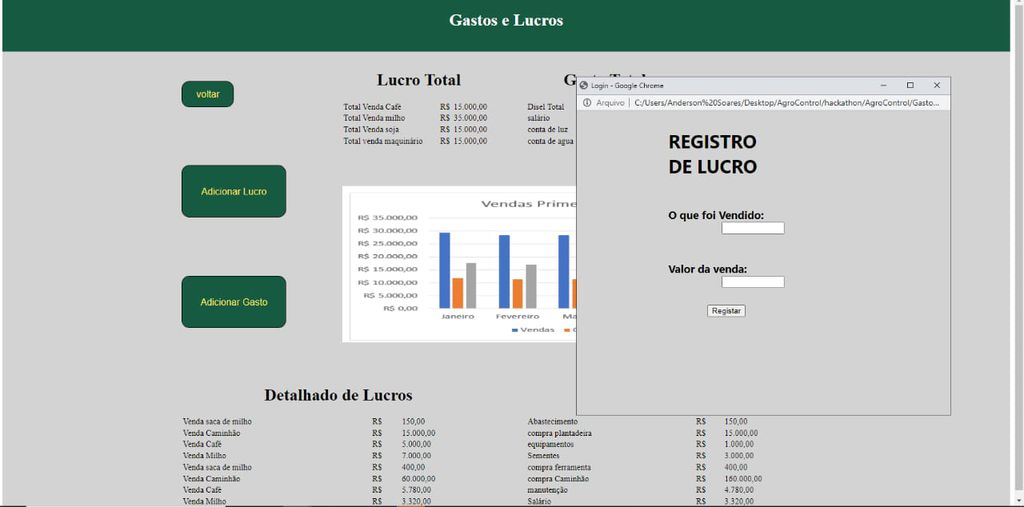
Task: Click the 'REGISTRO DE LUCRO' popup heading
Action: pyautogui.click(x=712, y=154)
